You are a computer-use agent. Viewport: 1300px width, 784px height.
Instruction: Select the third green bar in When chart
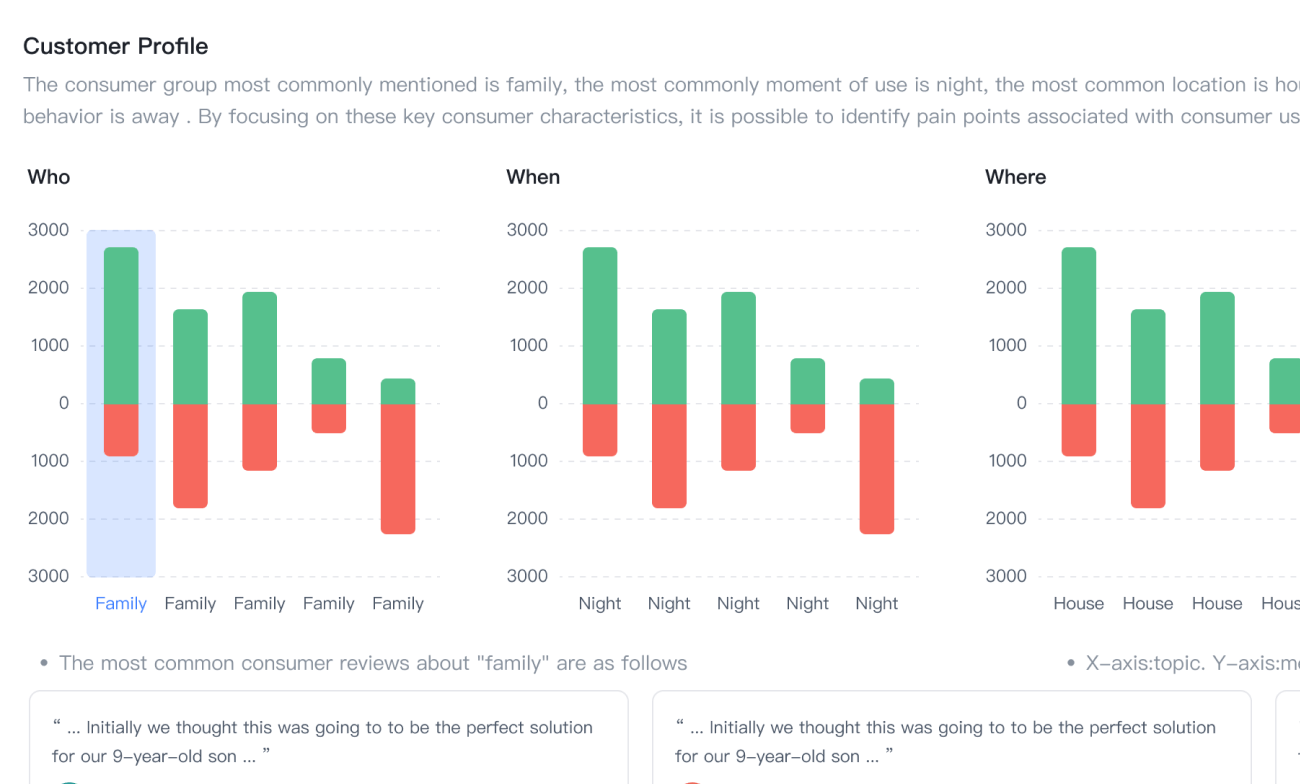738,348
